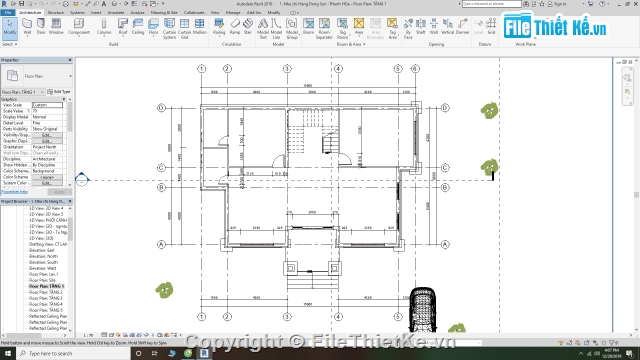
Task: Select the Model Line tool
Action: 276,29
